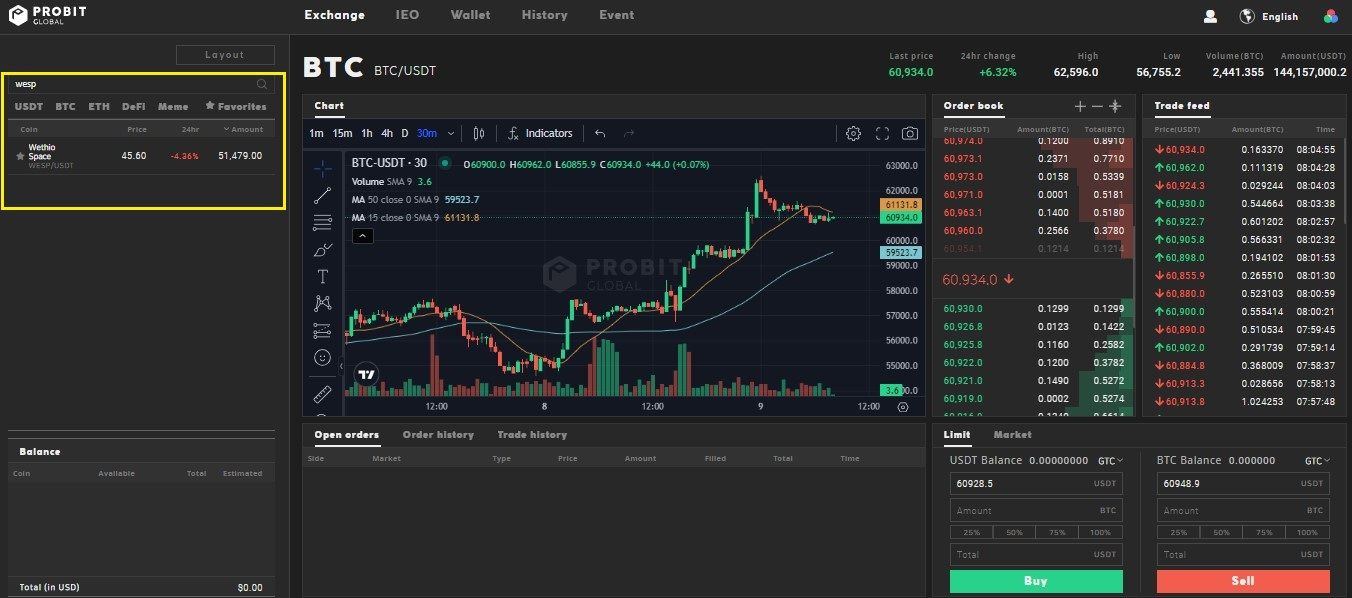
Task: Set chart interval to 15m
Action: [342, 133]
